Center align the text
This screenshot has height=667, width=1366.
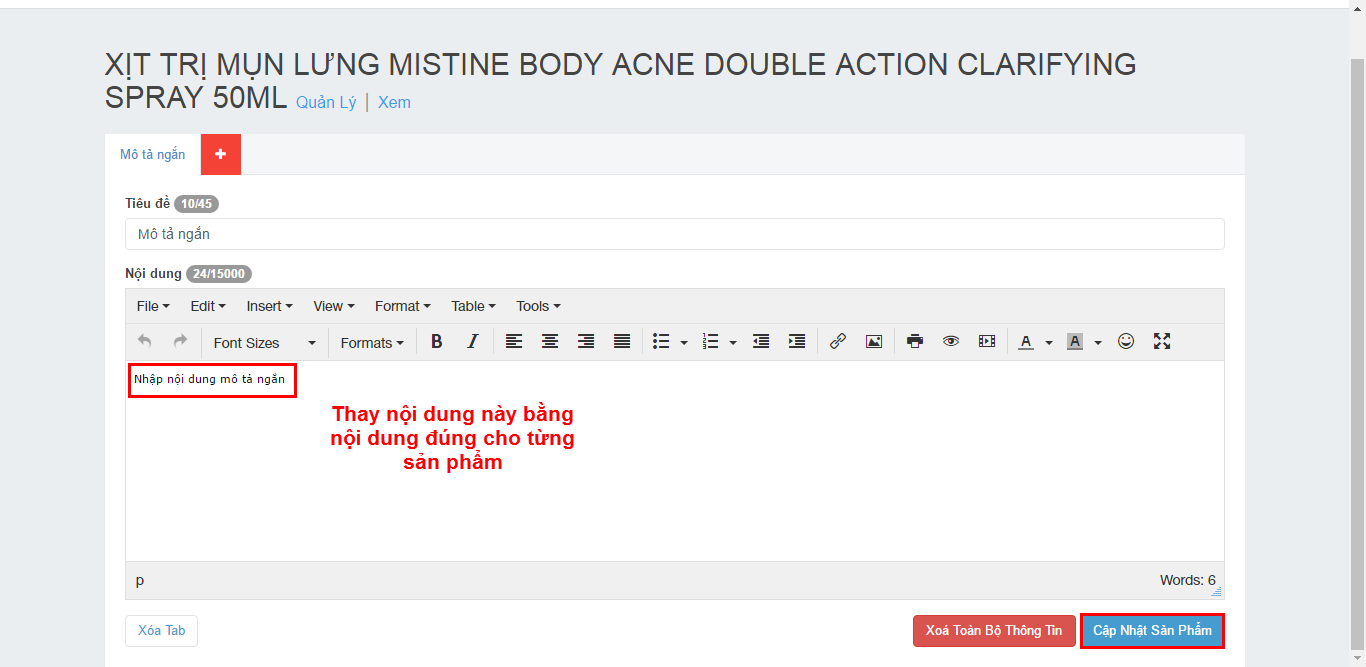pos(550,342)
